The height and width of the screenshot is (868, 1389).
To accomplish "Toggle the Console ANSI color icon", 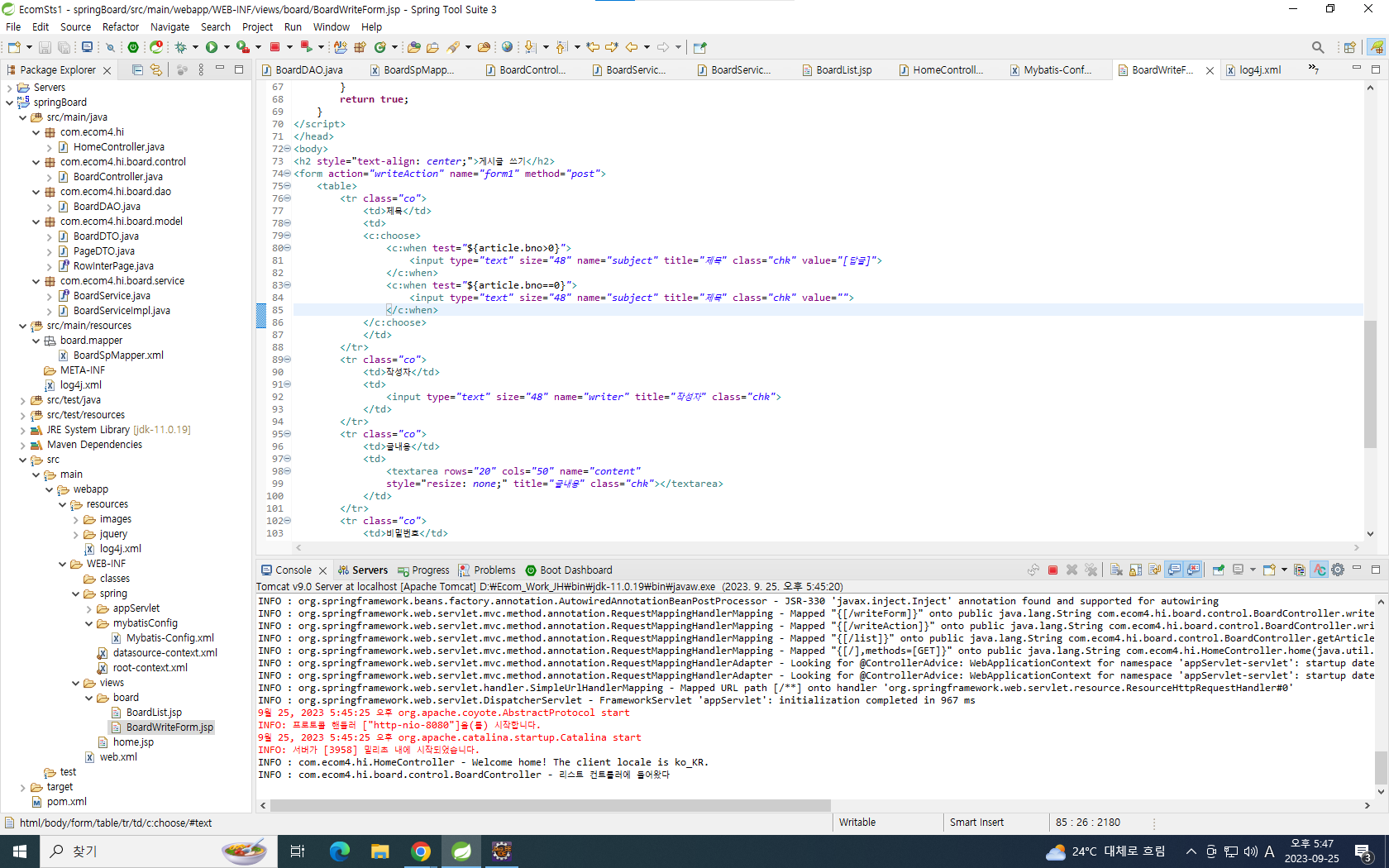I will (1320, 570).
